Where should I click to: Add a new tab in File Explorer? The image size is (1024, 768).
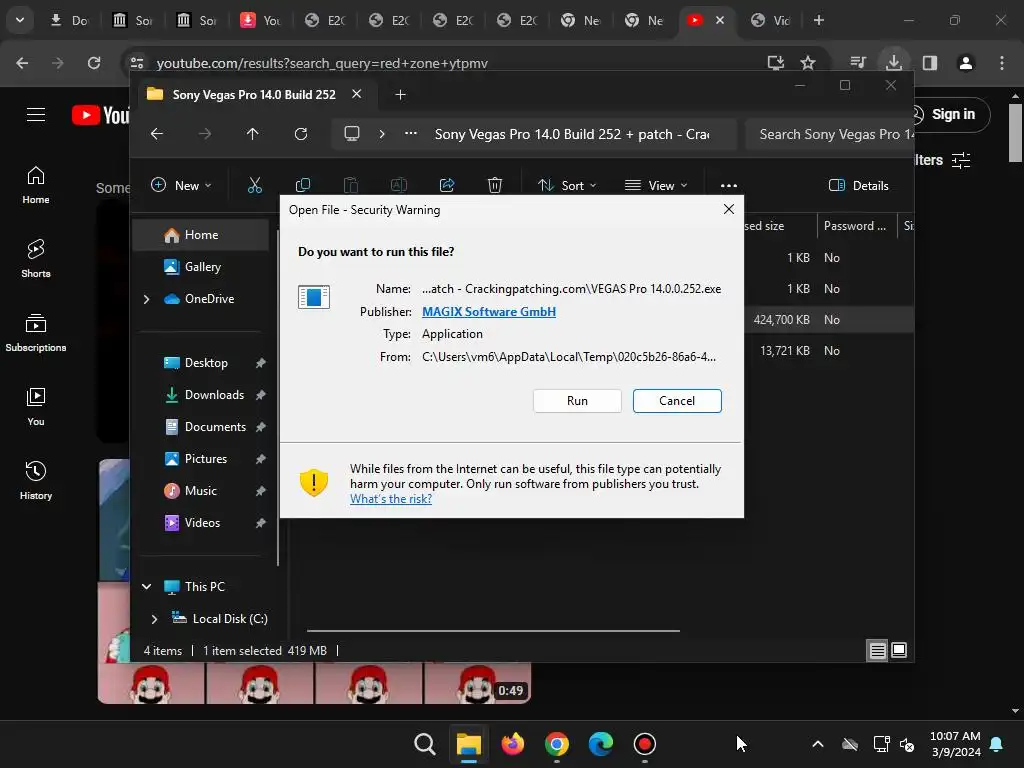(400, 95)
